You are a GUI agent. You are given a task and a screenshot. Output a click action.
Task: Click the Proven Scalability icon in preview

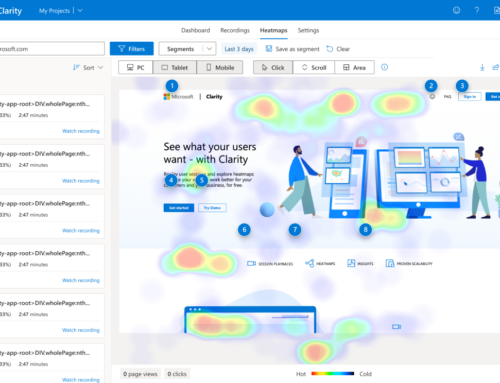[390, 263]
